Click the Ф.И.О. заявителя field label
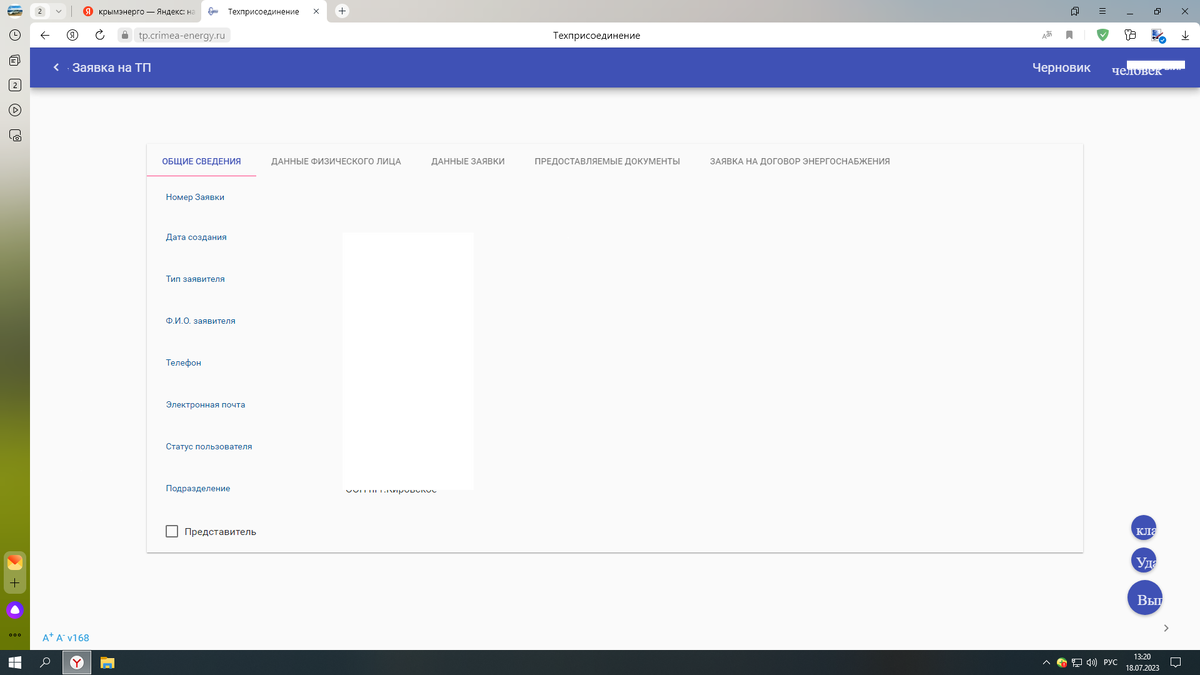1200x675 pixels. pos(201,321)
